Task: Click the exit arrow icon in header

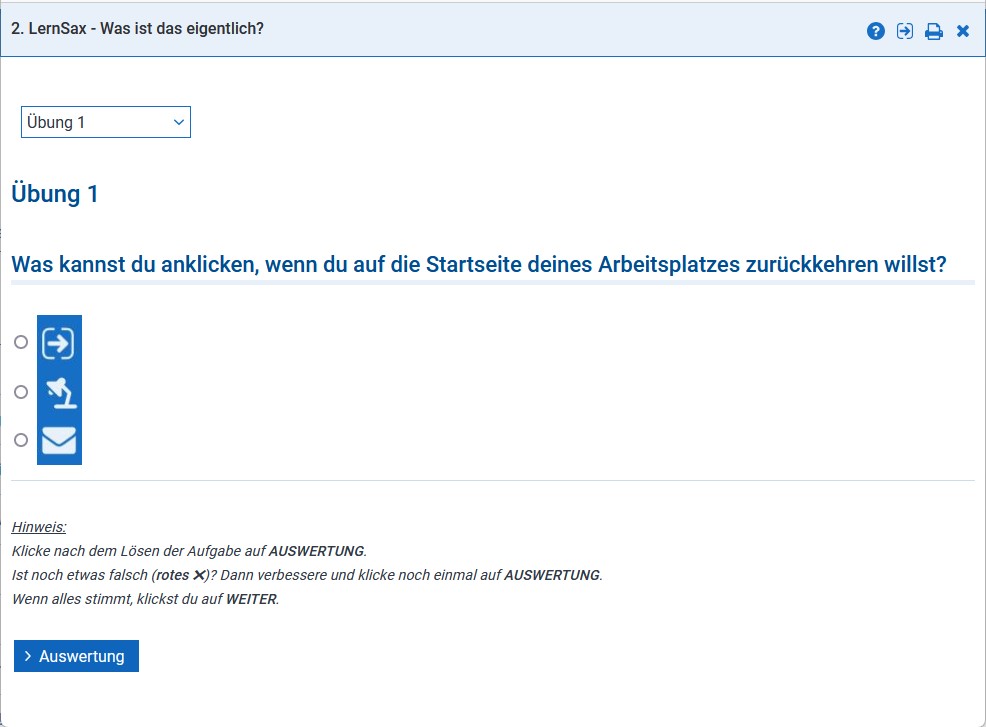Action: pos(905,31)
